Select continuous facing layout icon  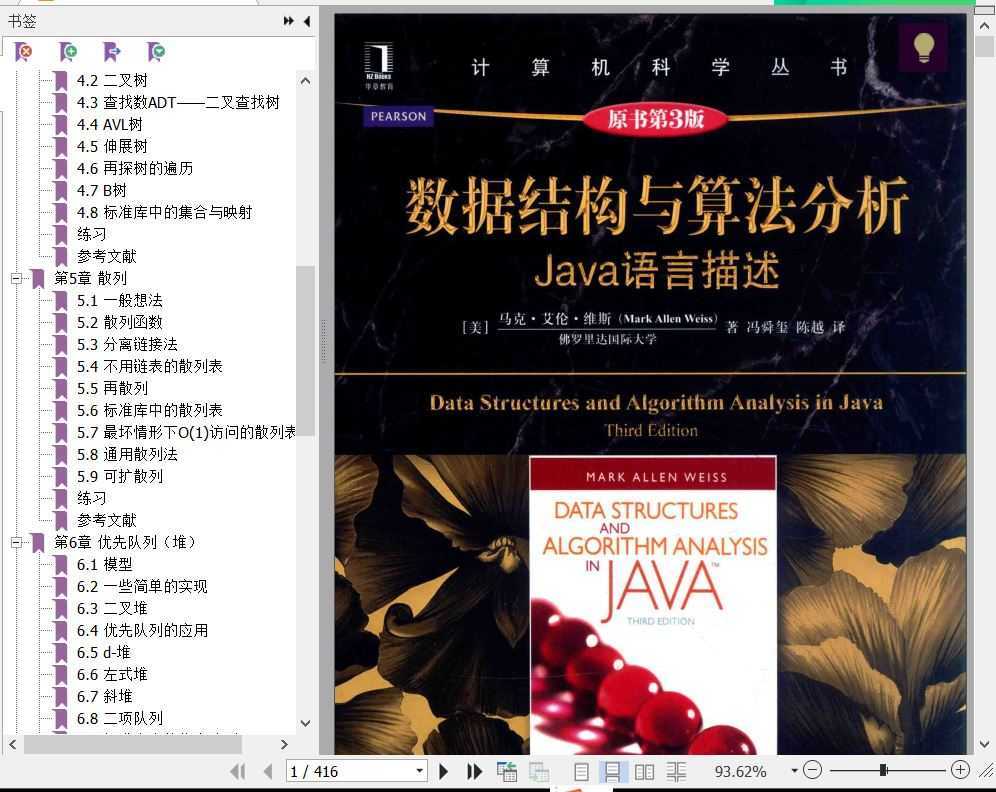click(x=676, y=771)
